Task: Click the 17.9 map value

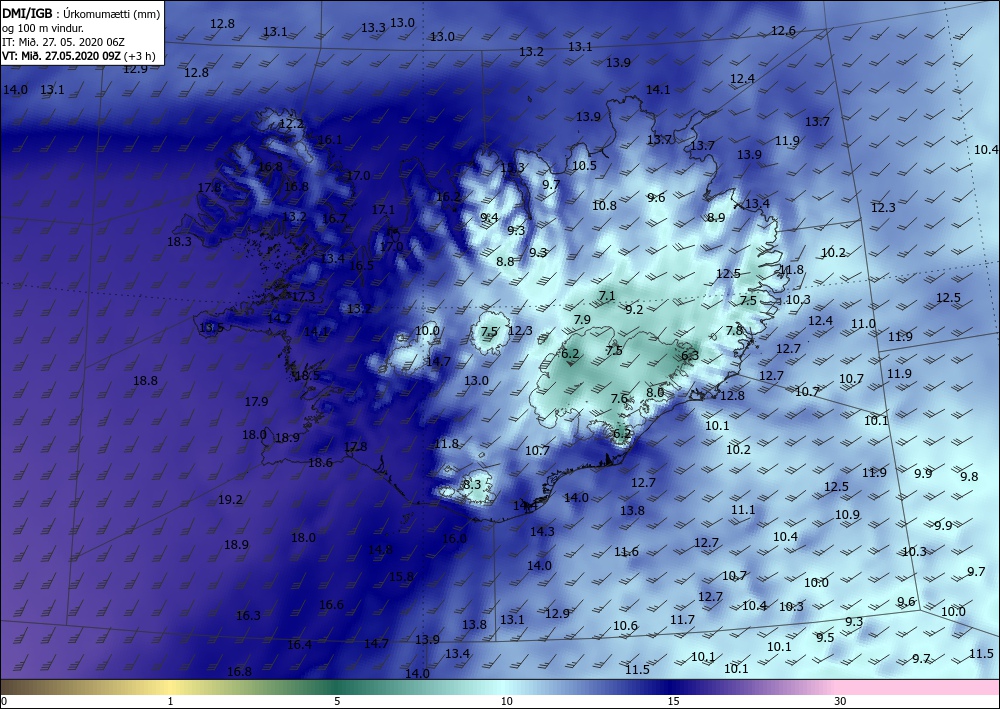Action: coord(256,402)
